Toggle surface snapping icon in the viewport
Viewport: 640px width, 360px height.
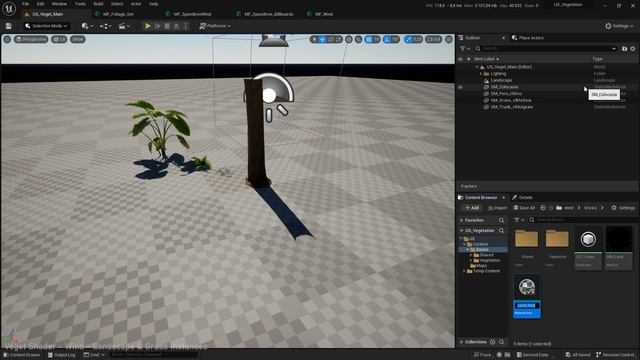pos(358,39)
